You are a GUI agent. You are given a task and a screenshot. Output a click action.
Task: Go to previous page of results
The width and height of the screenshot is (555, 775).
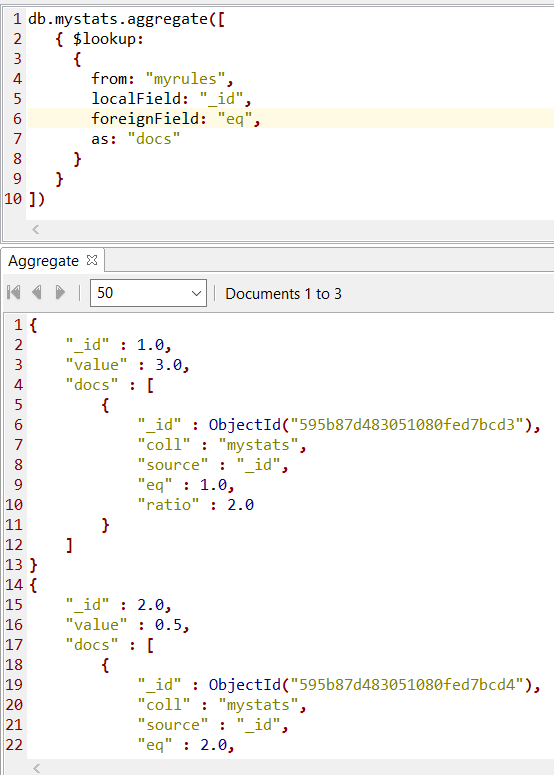[37, 293]
